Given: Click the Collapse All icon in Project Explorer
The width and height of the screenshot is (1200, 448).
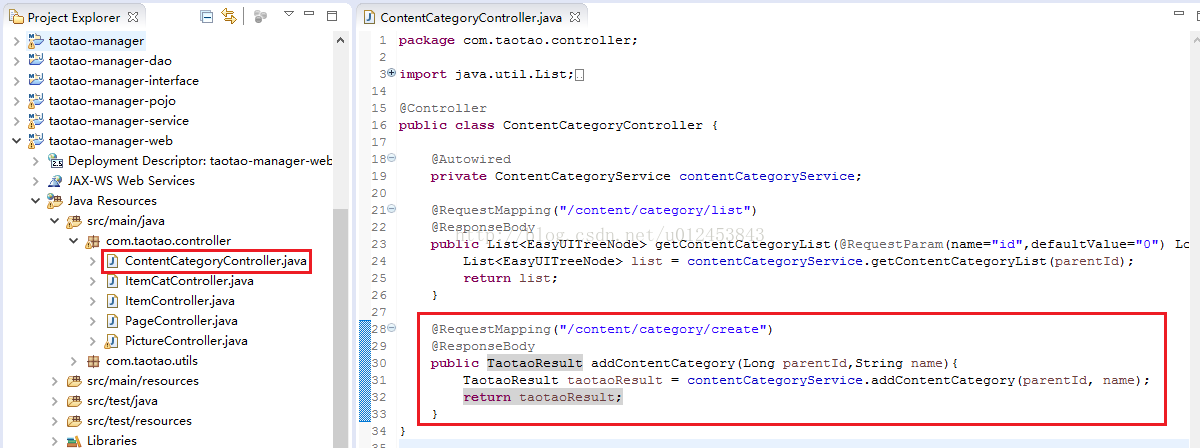Looking at the screenshot, I should point(206,16).
